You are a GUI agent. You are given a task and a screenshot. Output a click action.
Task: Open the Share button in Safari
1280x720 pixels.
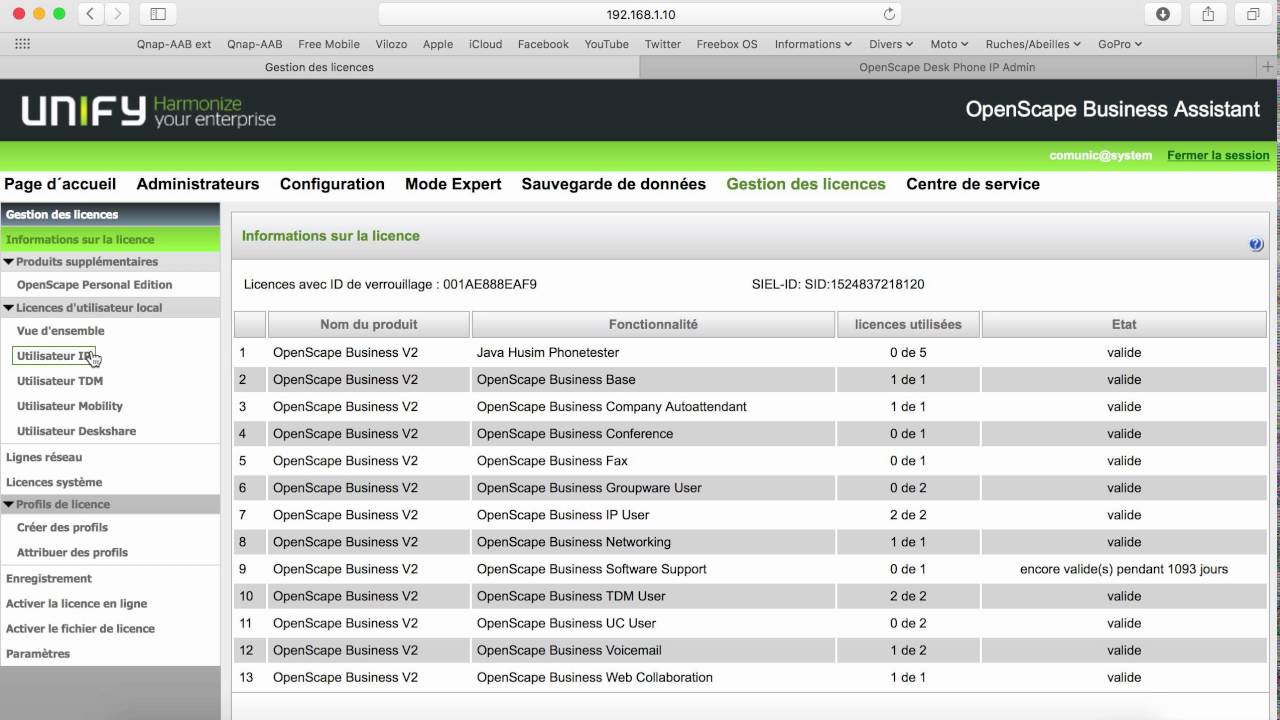[1208, 14]
